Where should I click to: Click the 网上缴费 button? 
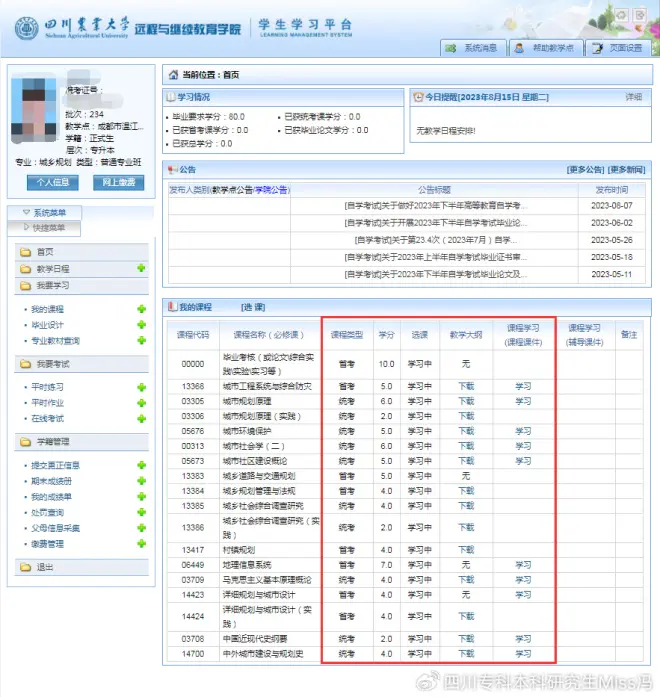117,182
